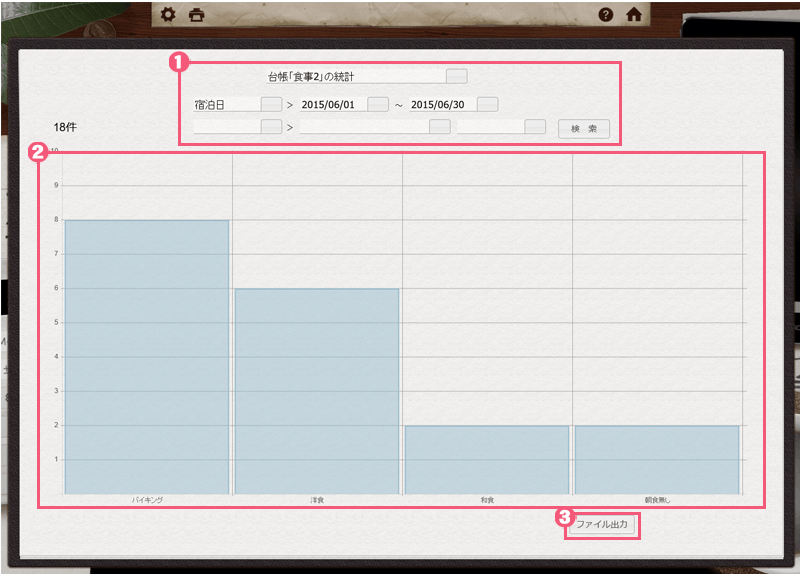The height and width of the screenshot is (574, 800).
Task: Open date picker for 2015/06/30
Action: click(x=487, y=104)
